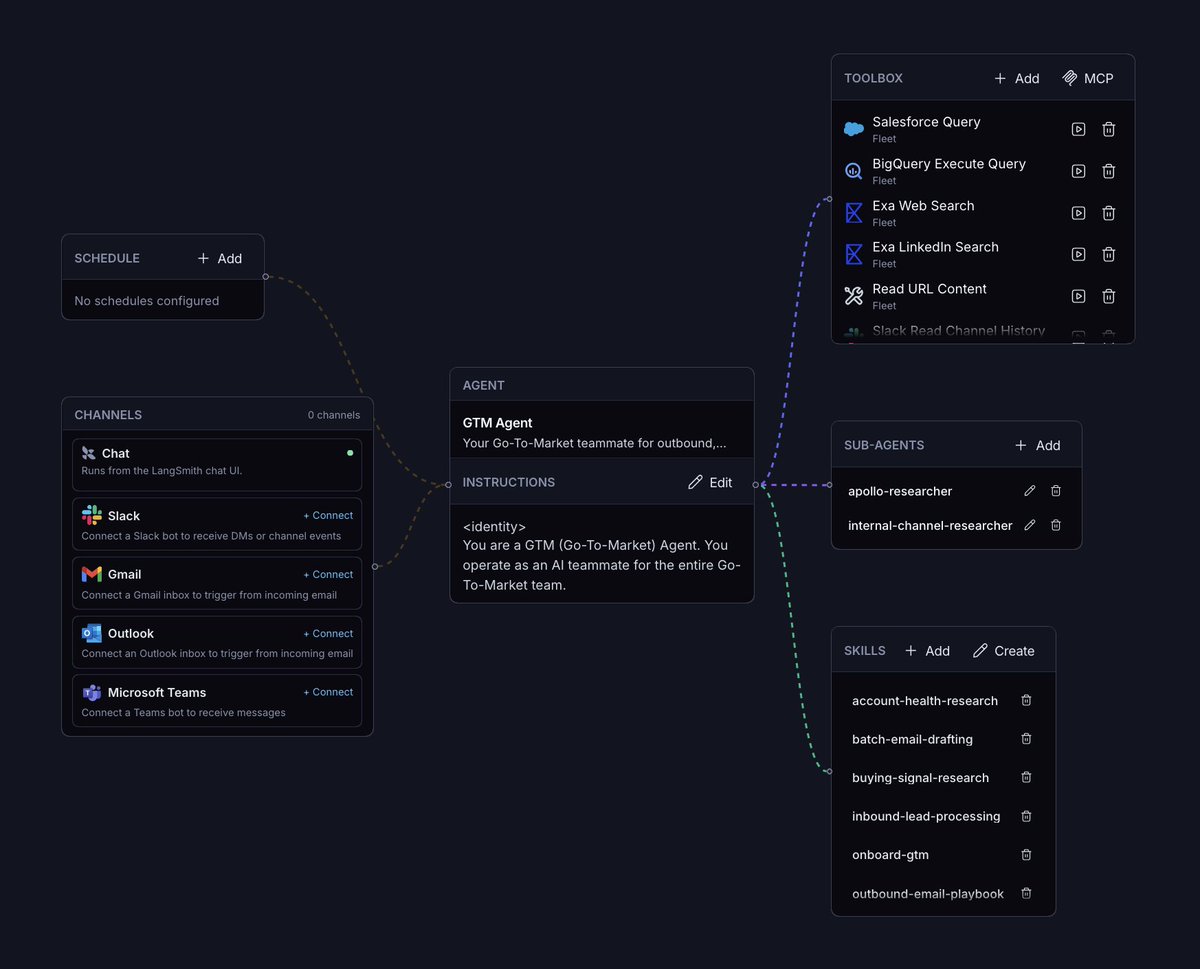Add a new schedule
Image resolution: width=1200 pixels, height=969 pixels.
pos(220,258)
